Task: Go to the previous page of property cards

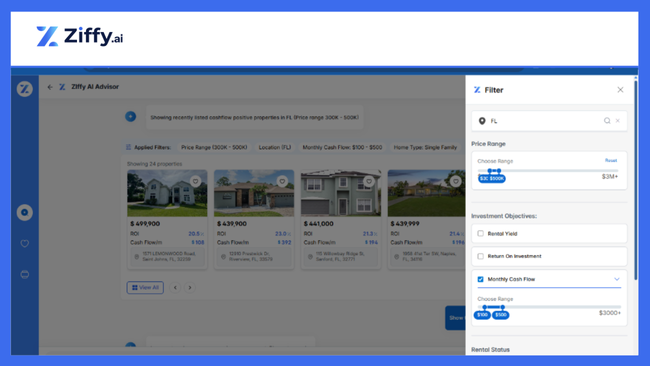Action: [x=175, y=287]
